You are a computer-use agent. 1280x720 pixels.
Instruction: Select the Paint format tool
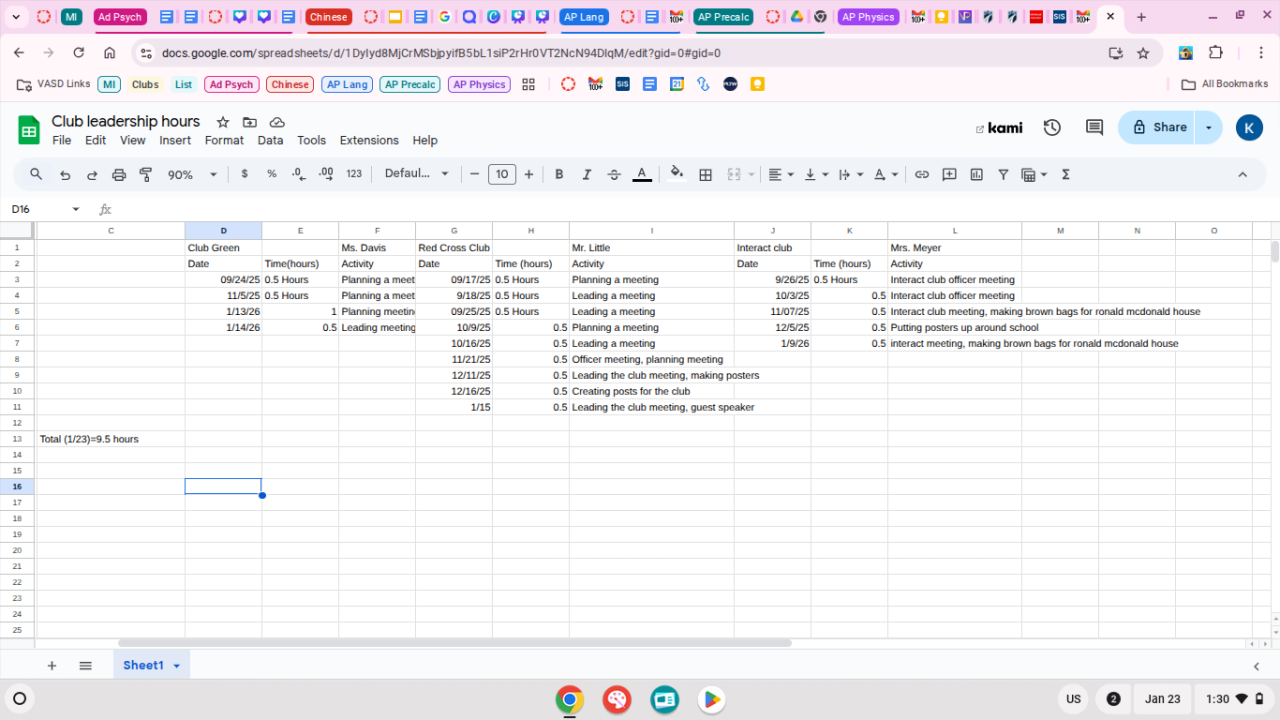tap(146, 174)
